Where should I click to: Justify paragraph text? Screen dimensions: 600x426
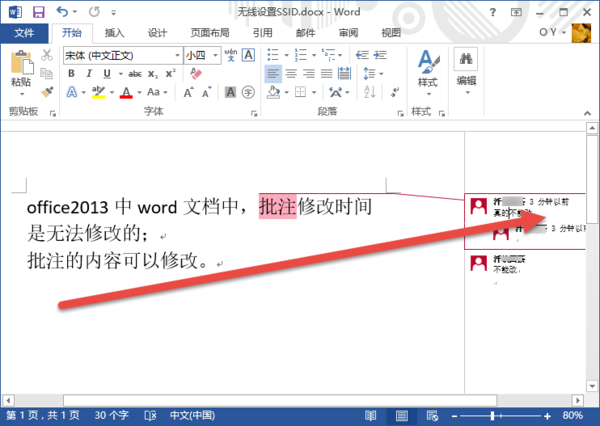[326, 73]
